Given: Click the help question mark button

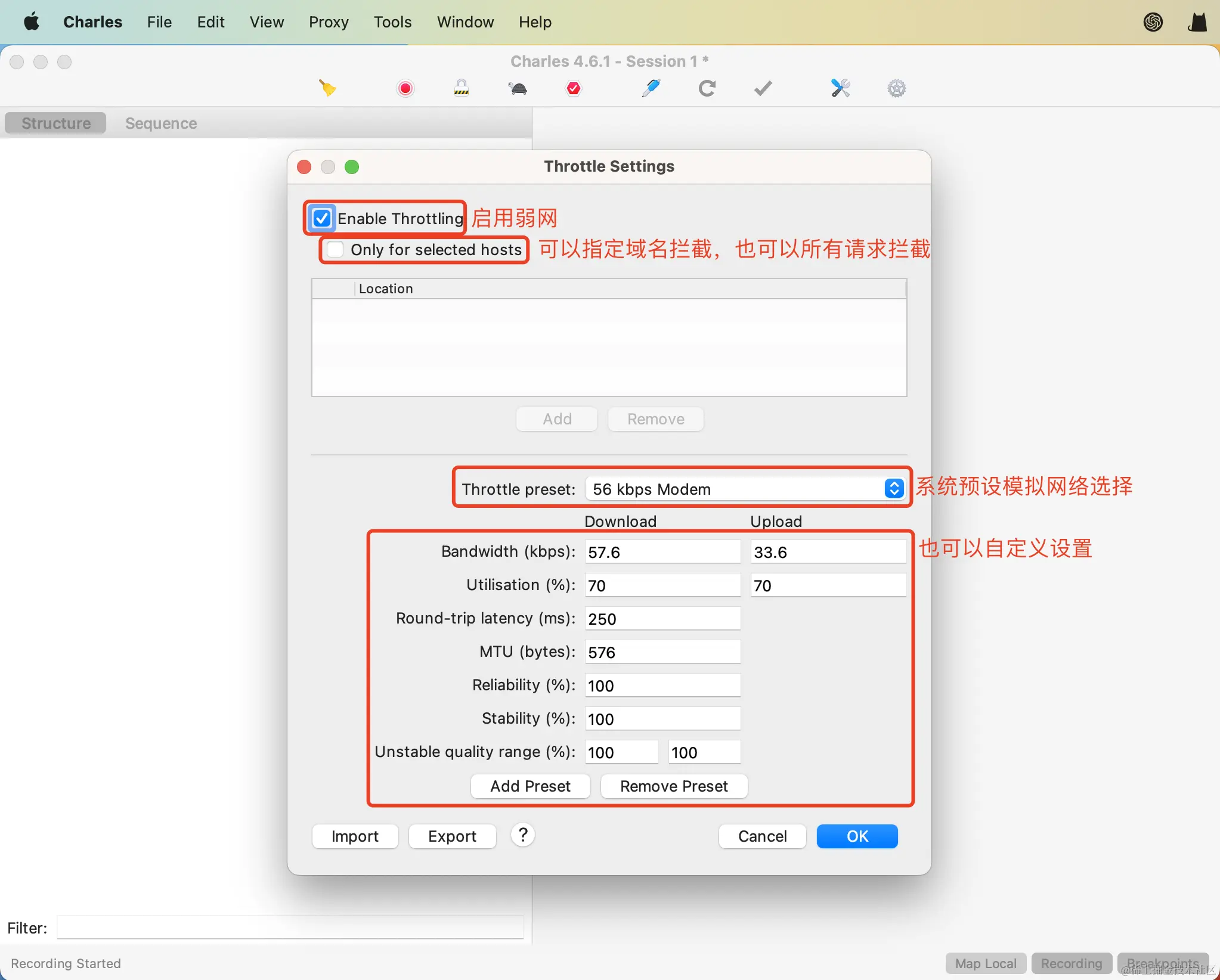Looking at the screenshot, I should (523, 835).
